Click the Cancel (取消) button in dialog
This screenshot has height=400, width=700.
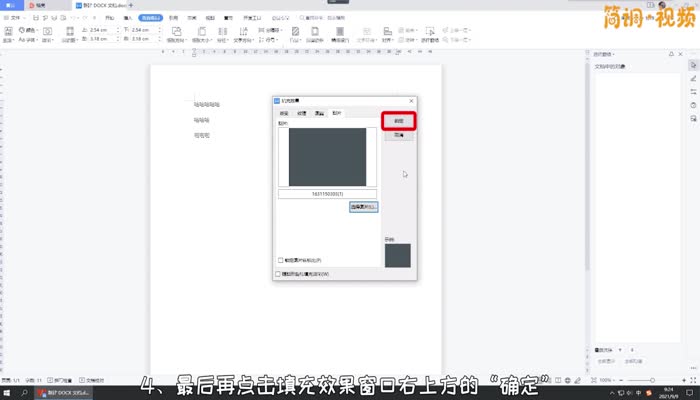pos(398,134)
